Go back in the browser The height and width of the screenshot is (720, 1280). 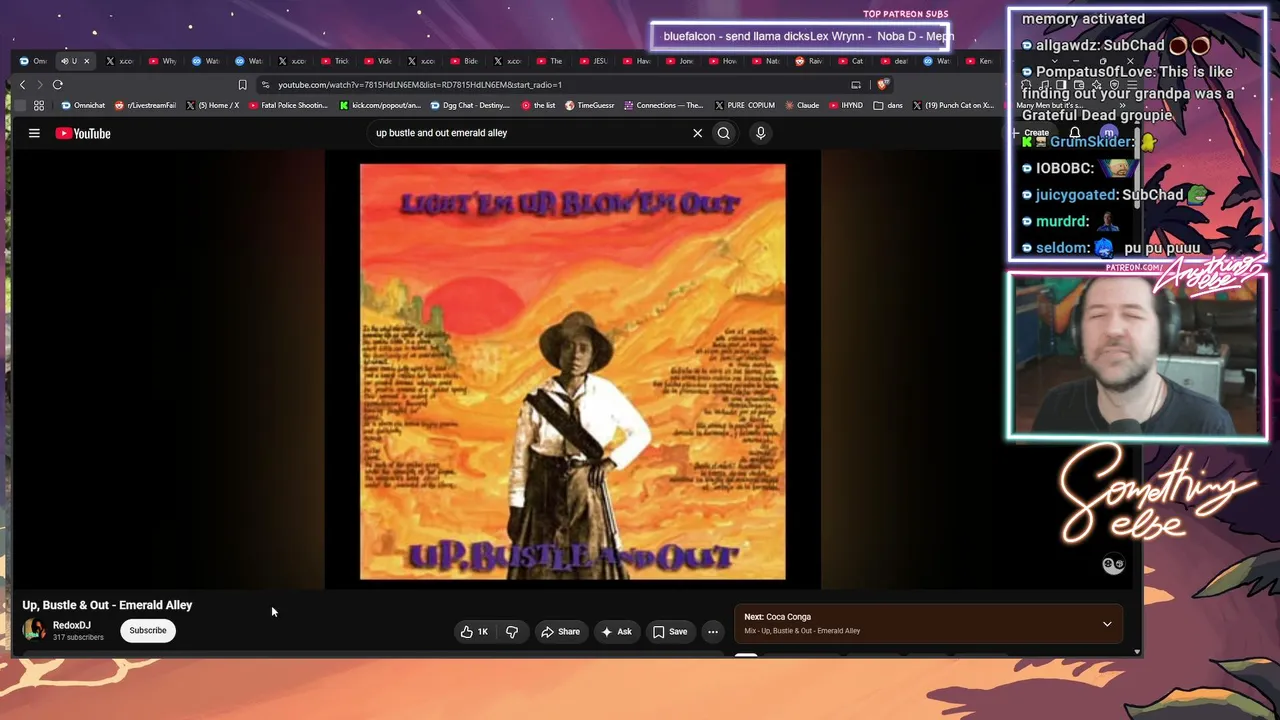[x=22, y=85]
